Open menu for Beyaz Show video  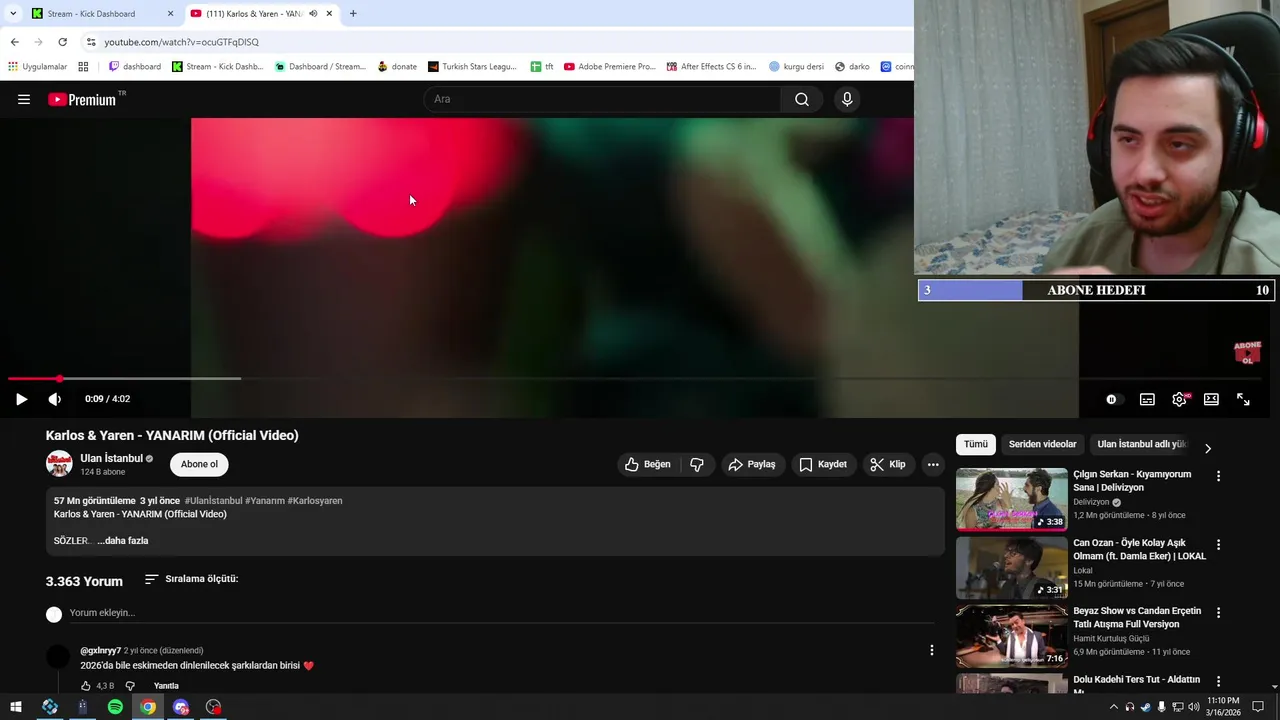(1218, 612)
